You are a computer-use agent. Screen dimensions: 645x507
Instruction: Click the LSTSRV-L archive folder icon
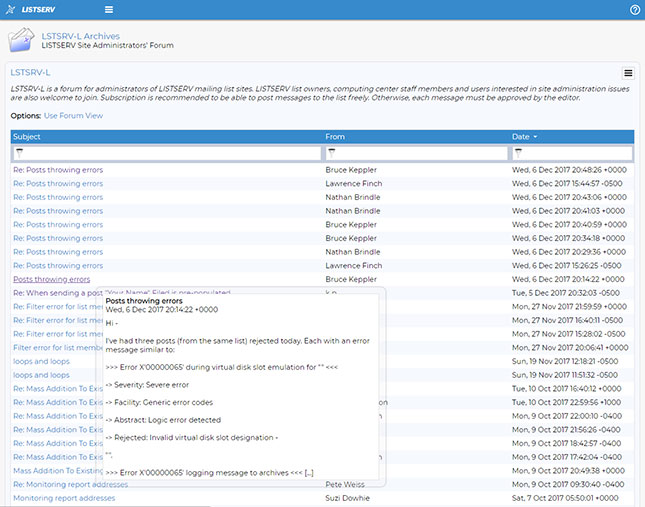[x=21, y=40]
